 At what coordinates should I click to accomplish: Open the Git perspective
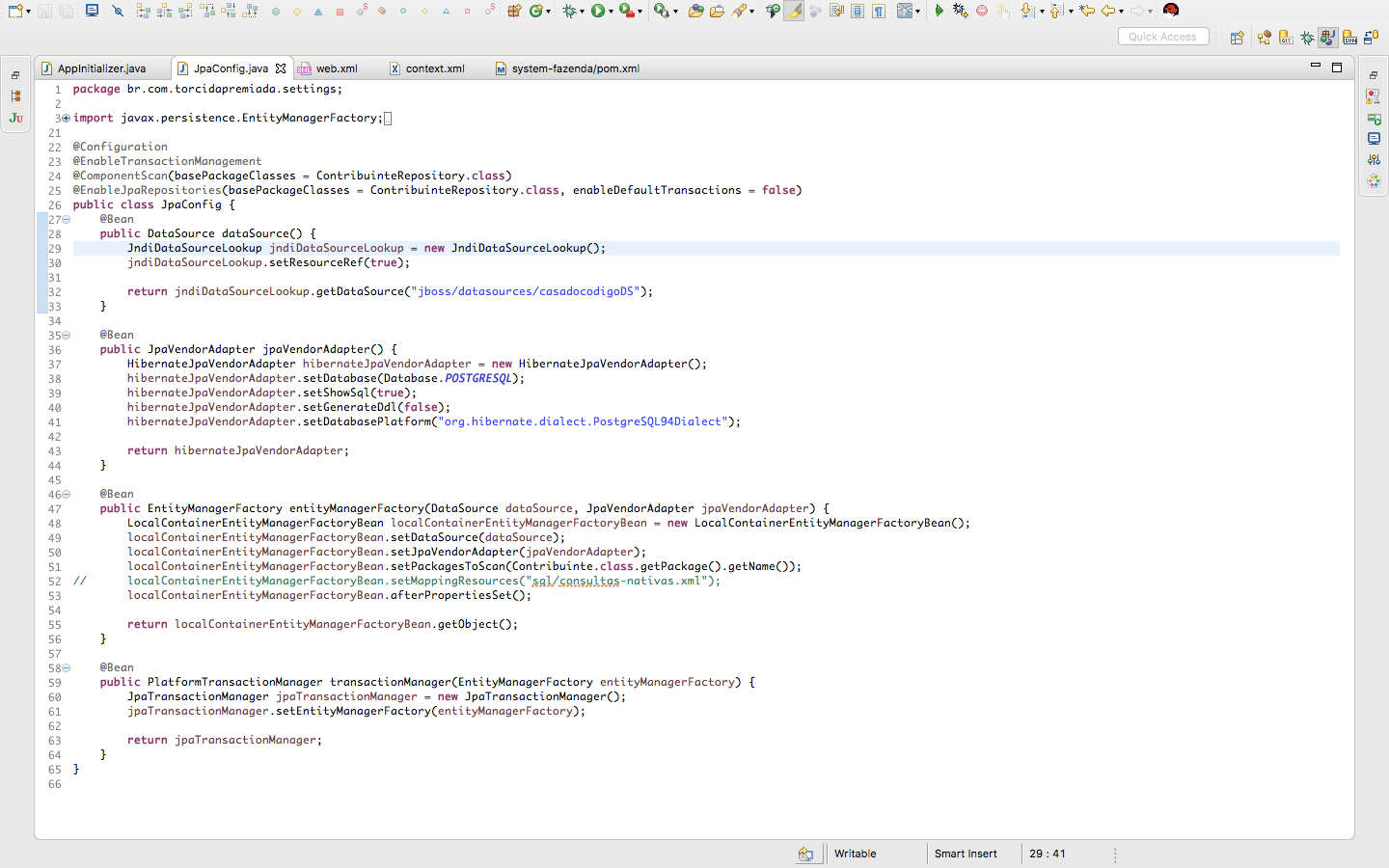pyautogui.click(x=1286, y=38)
